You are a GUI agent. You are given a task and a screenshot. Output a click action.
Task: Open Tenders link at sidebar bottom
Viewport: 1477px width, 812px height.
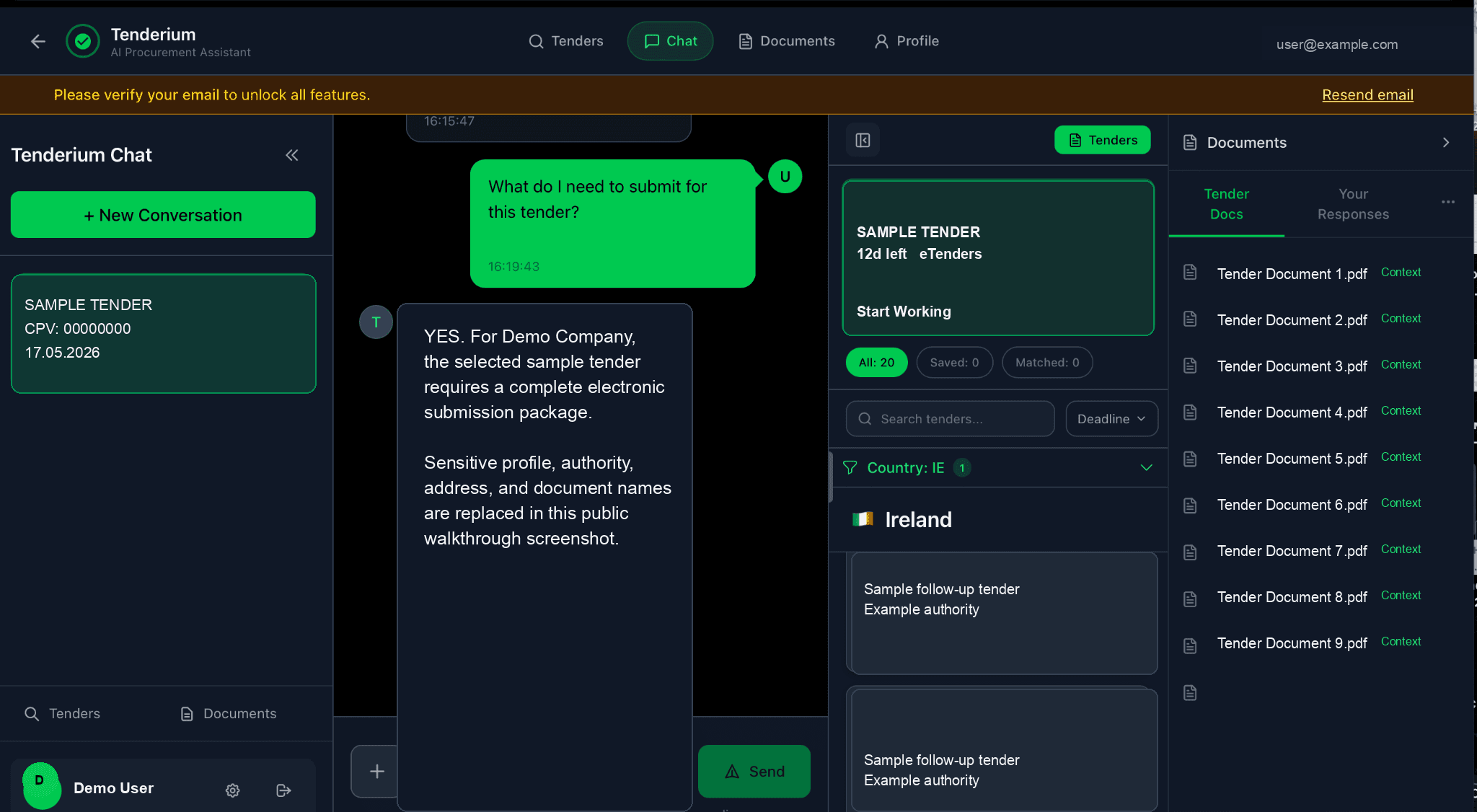coord(62,714)
